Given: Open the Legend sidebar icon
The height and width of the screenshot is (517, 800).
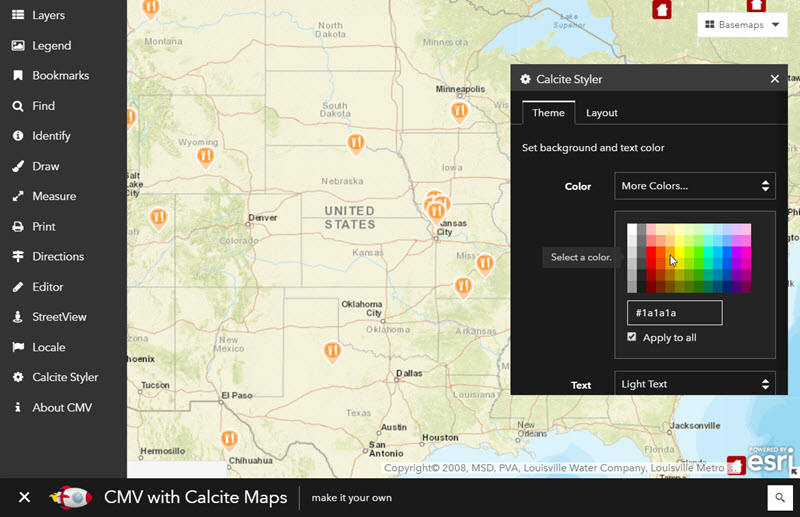Looking at the screenshot, I should (x=18, y=45).
